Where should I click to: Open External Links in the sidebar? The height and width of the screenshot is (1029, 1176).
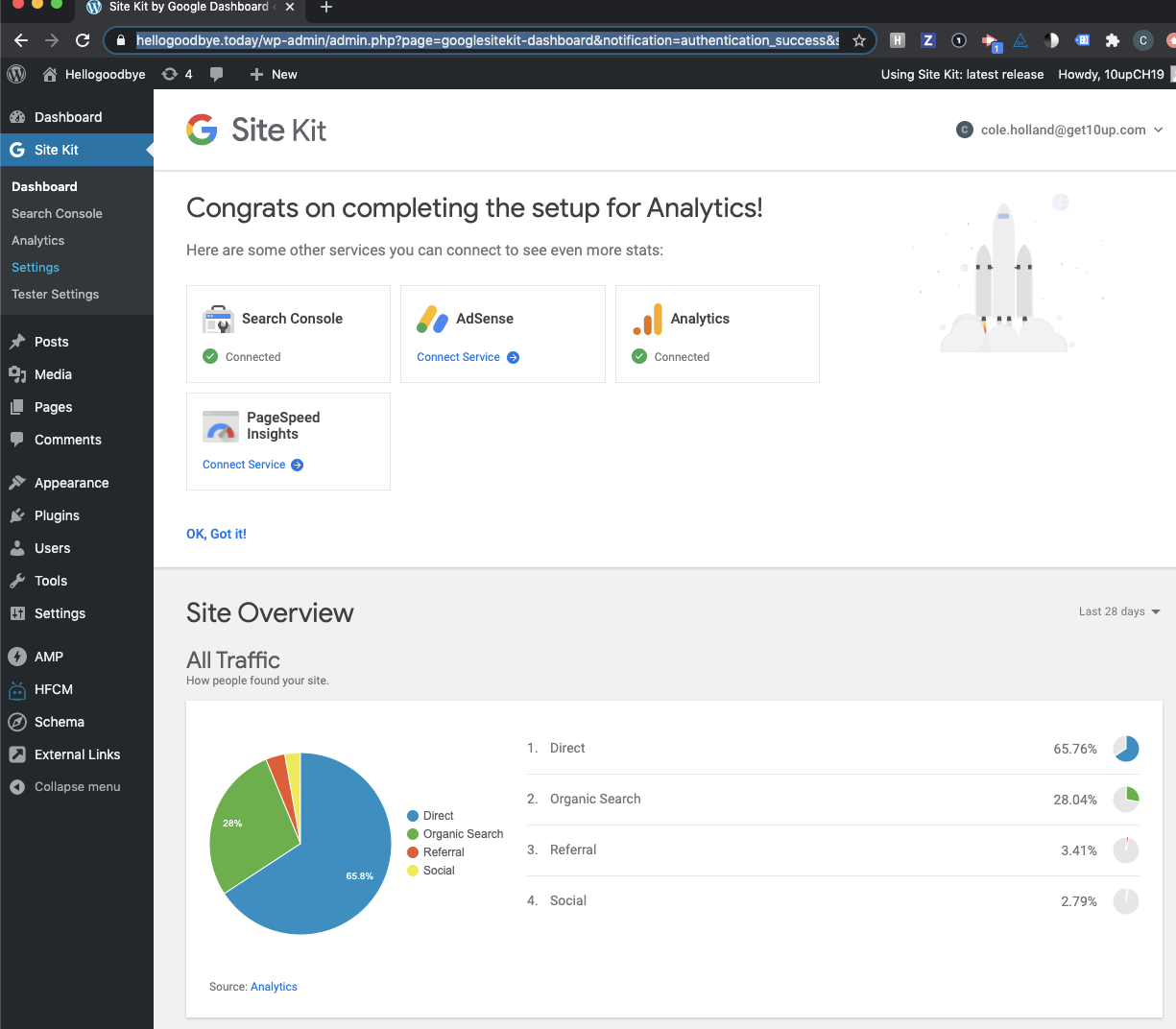(77, 754)
